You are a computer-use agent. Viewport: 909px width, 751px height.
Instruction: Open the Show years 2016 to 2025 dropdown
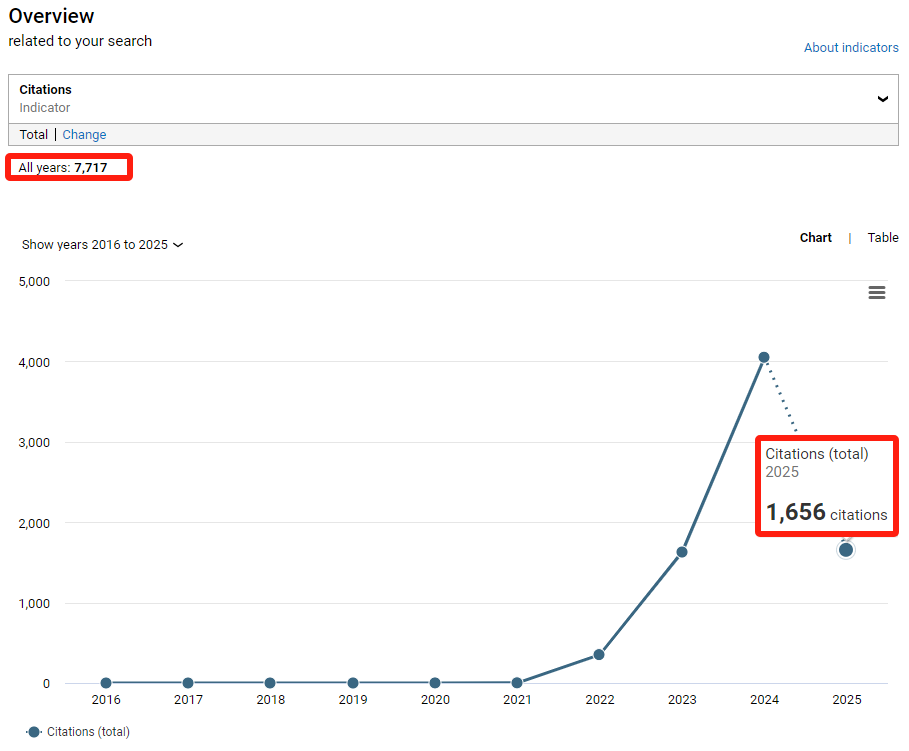[x=103, y=245]
